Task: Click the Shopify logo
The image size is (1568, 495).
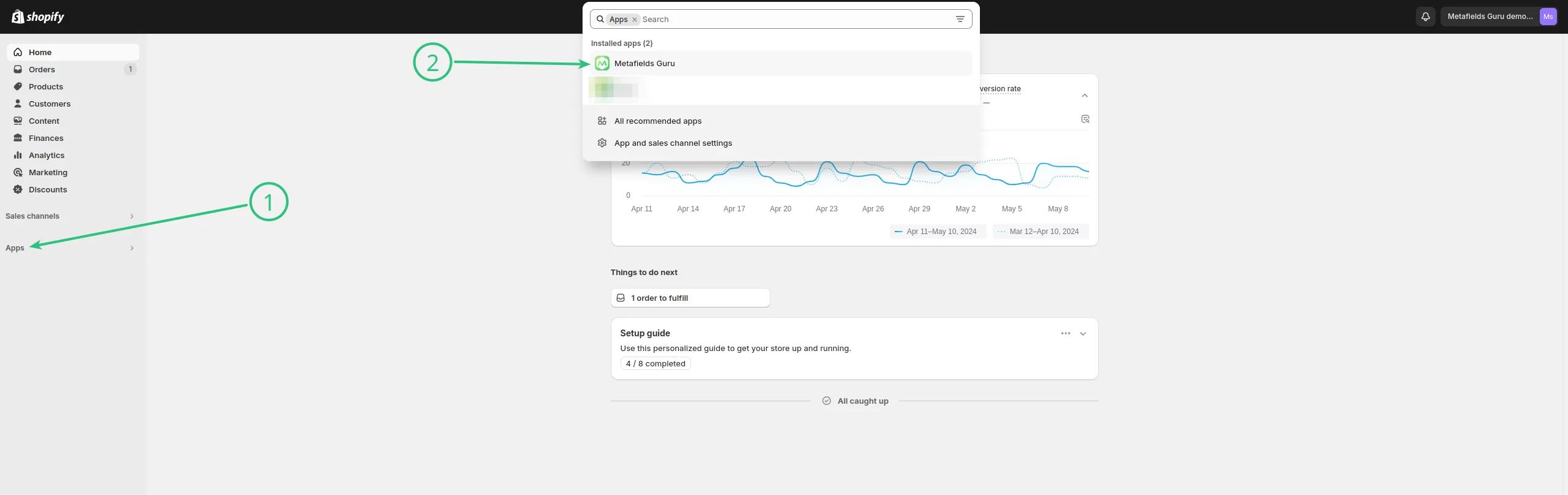Action: pos(37,17)
